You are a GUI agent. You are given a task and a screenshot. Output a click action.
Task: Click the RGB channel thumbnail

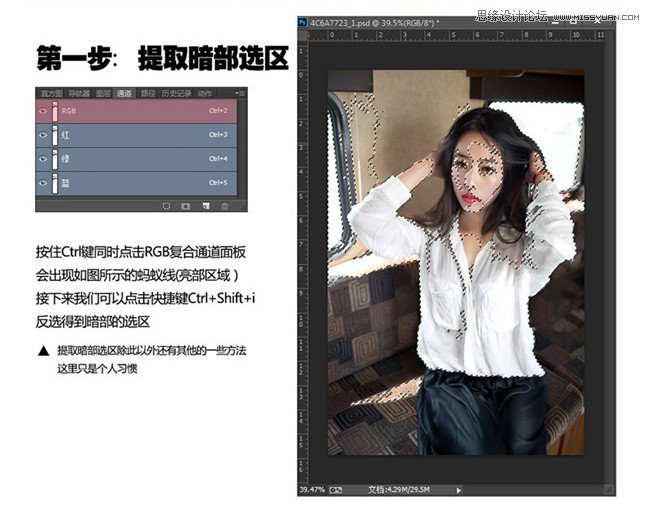(55, 111)
